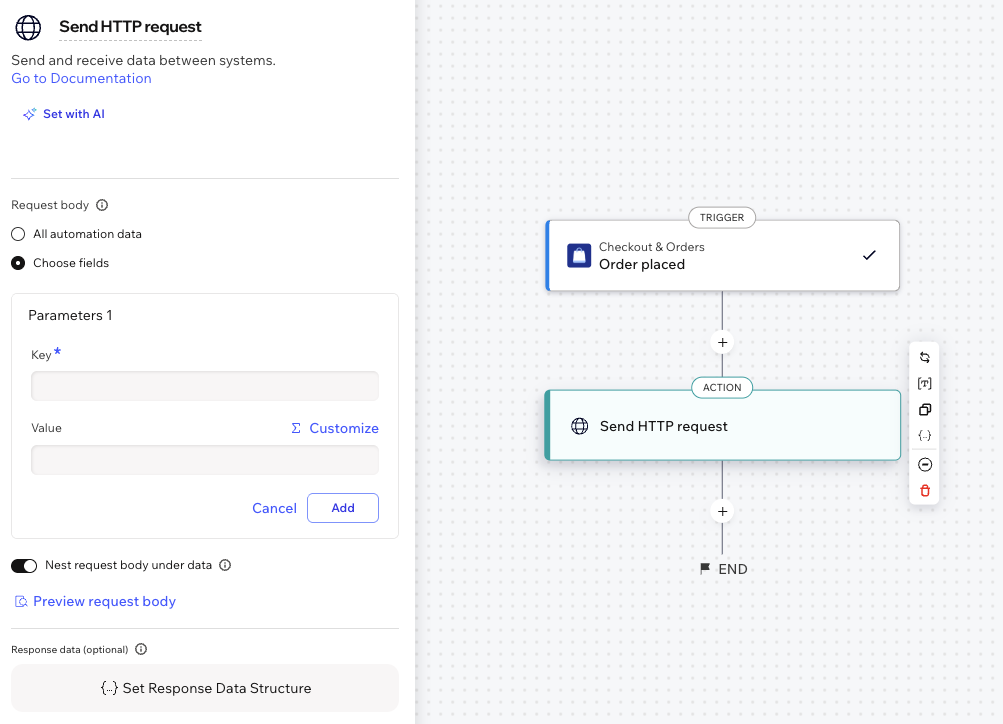Click the Request body label
Screen dimensions: 1003x724
[50, 205]
